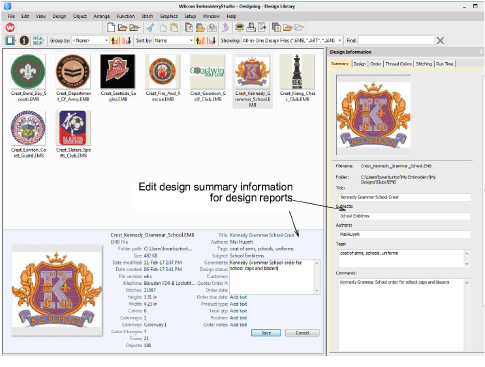485x367 pixels.
Task: Click the stitch machine icon left of Print
Action: 239,27
